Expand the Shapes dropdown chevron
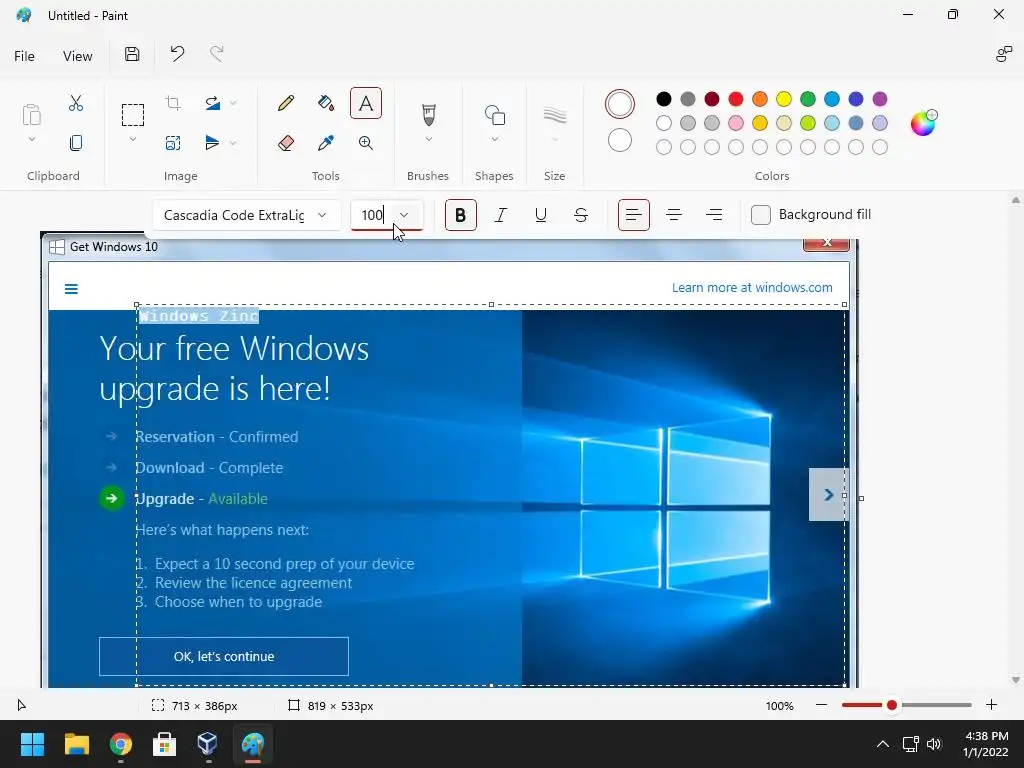Viewport: 1024px width, 768px height. click(495, 139)
